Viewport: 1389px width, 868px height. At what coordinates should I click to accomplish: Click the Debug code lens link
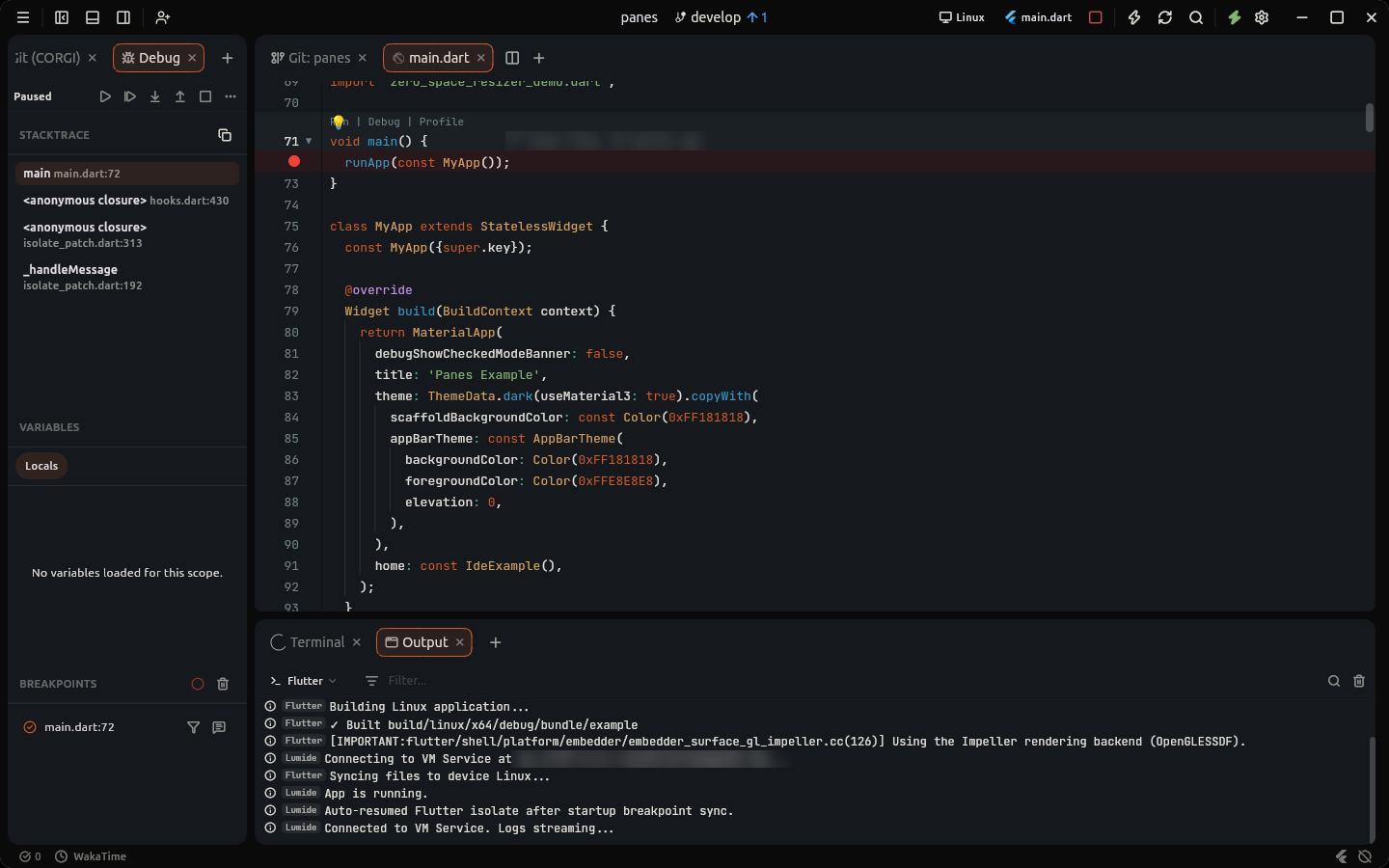(384, 122)
